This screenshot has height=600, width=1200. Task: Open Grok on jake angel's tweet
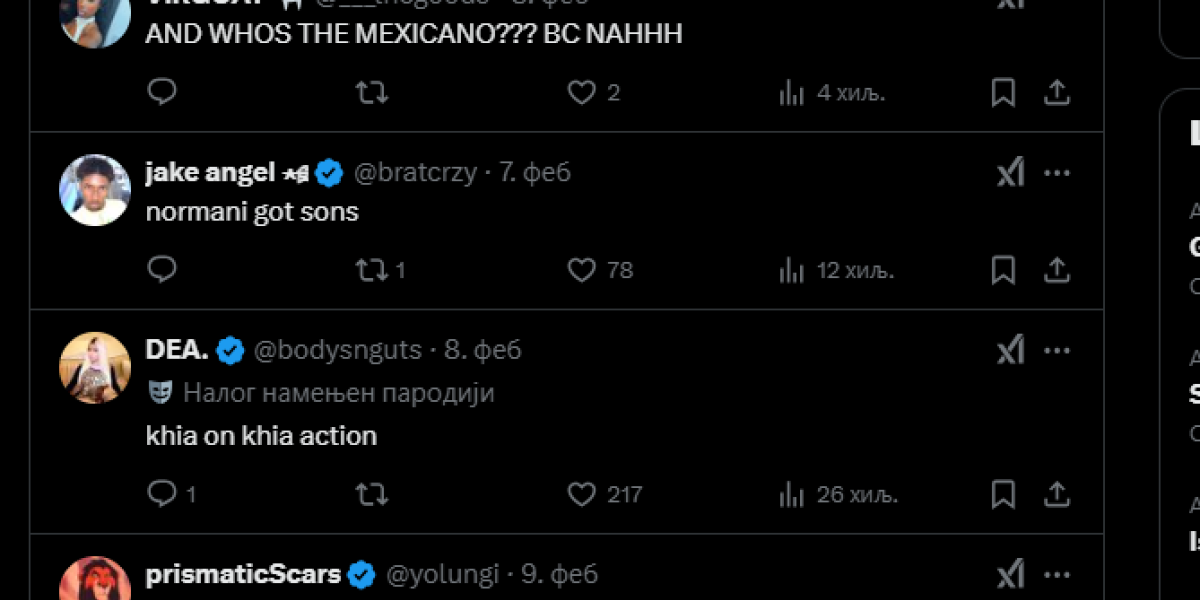(x=1011, y=173)
